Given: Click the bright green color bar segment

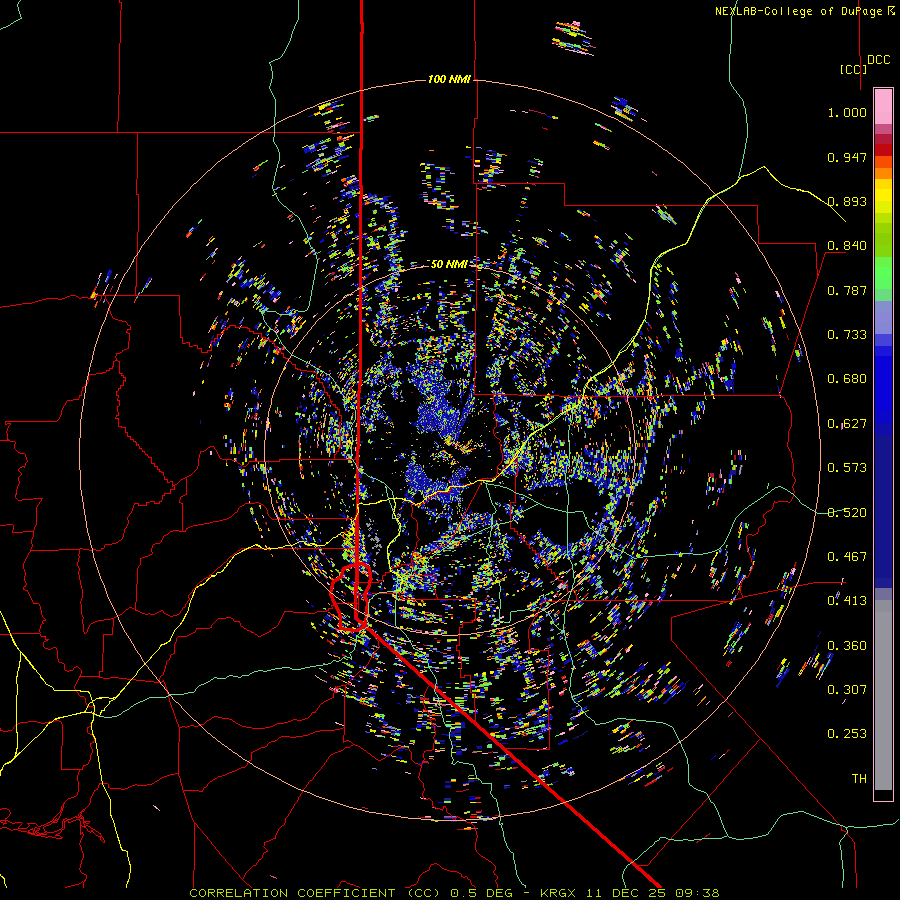Looking at the screenshot, I should point(883,273).
